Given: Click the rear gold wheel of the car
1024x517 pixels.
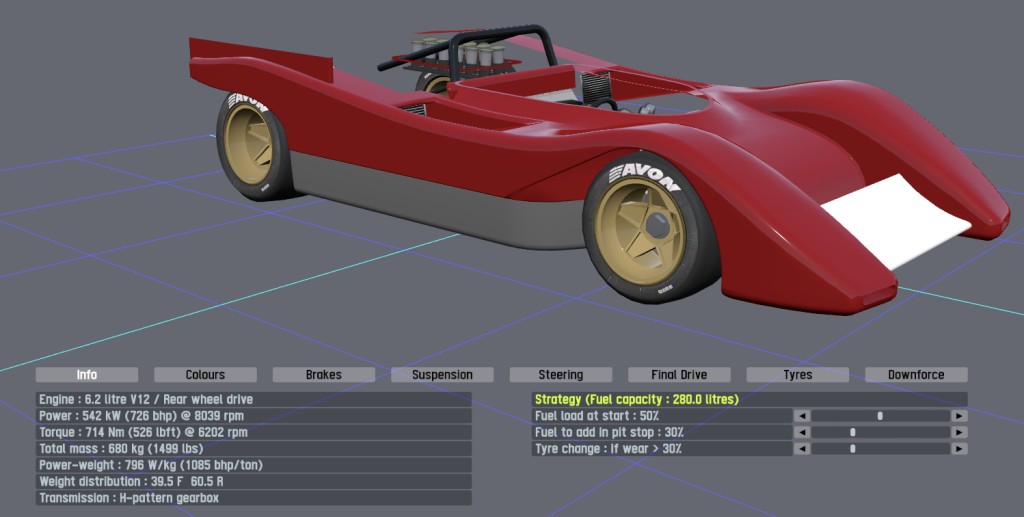Looking at the screenshot, I should coord(249,144).
